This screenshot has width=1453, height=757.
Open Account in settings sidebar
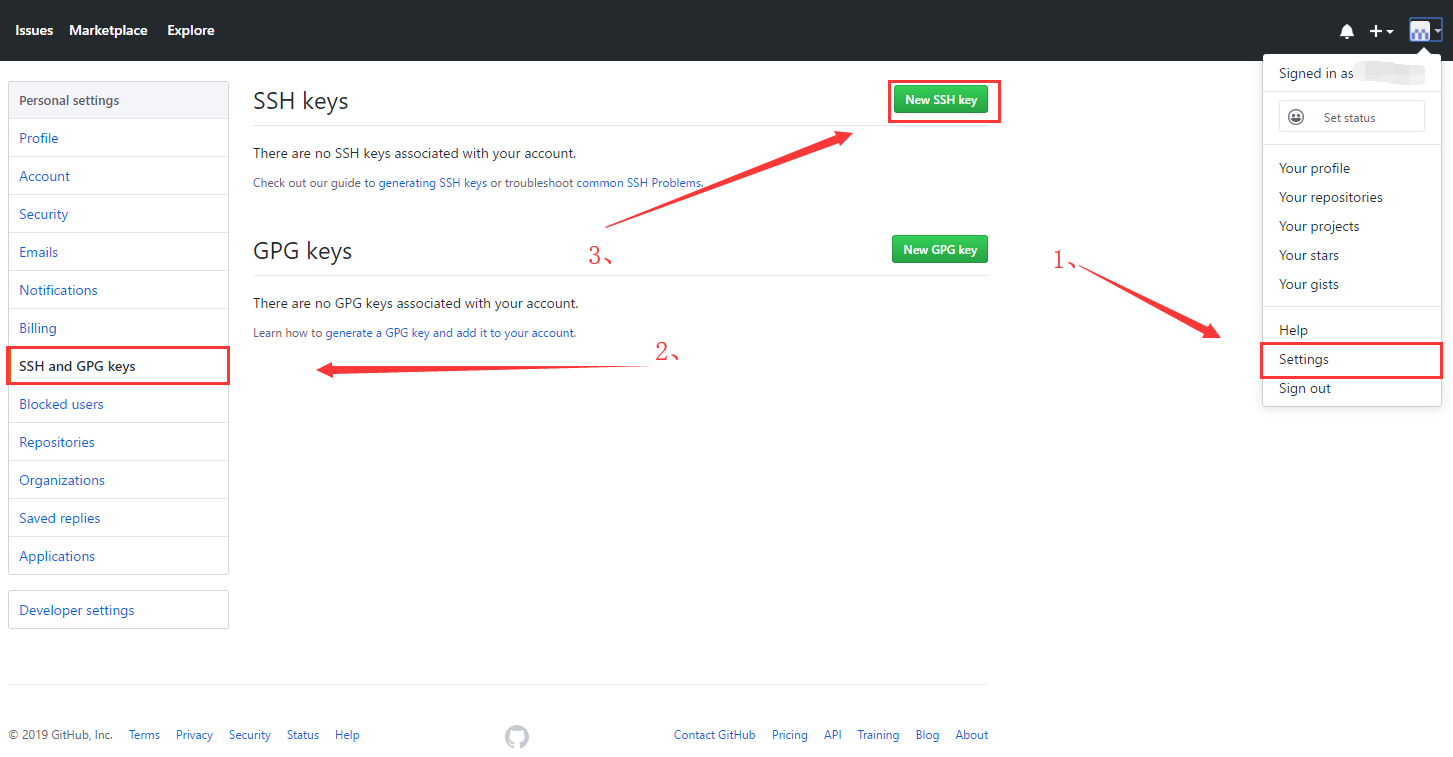coord(118,176)
